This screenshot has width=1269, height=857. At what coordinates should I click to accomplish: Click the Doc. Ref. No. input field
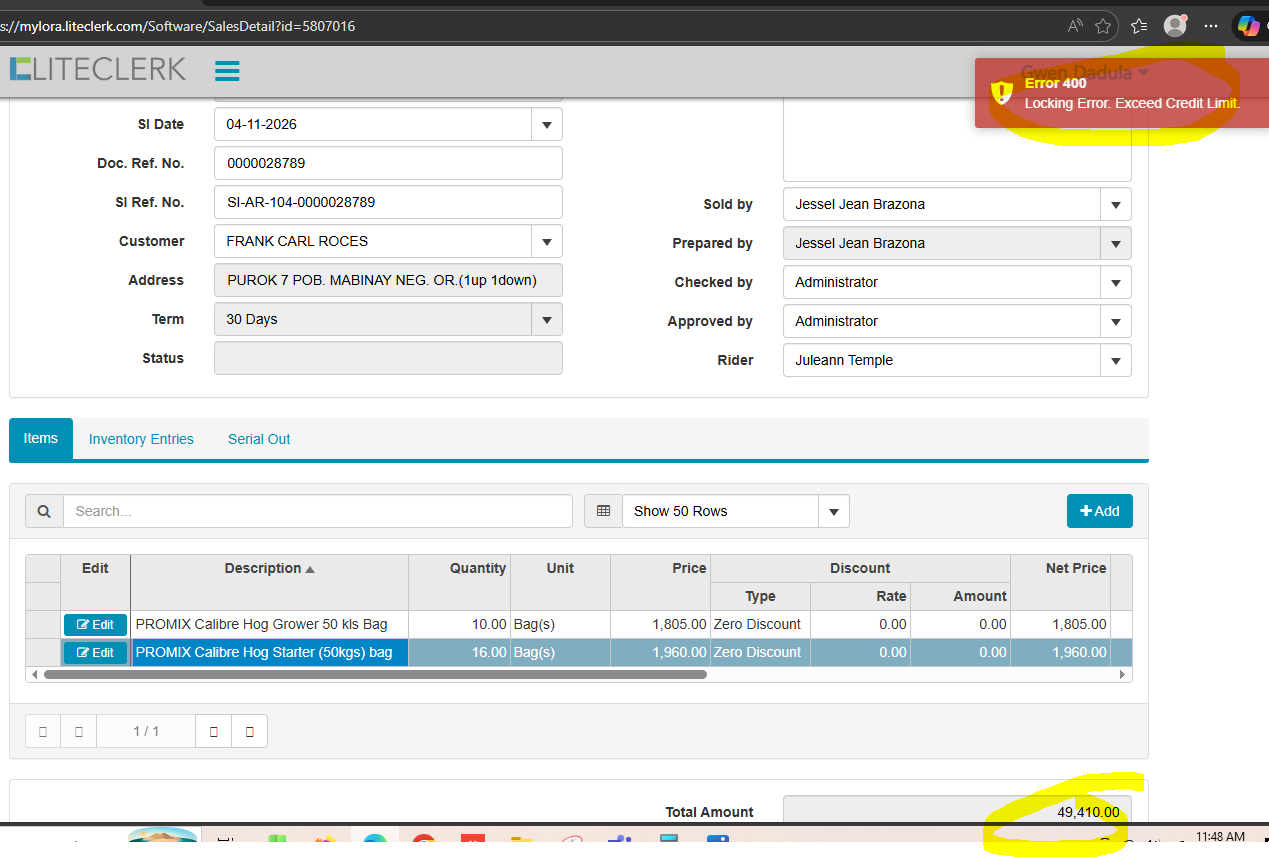click(x=388, y=163)
